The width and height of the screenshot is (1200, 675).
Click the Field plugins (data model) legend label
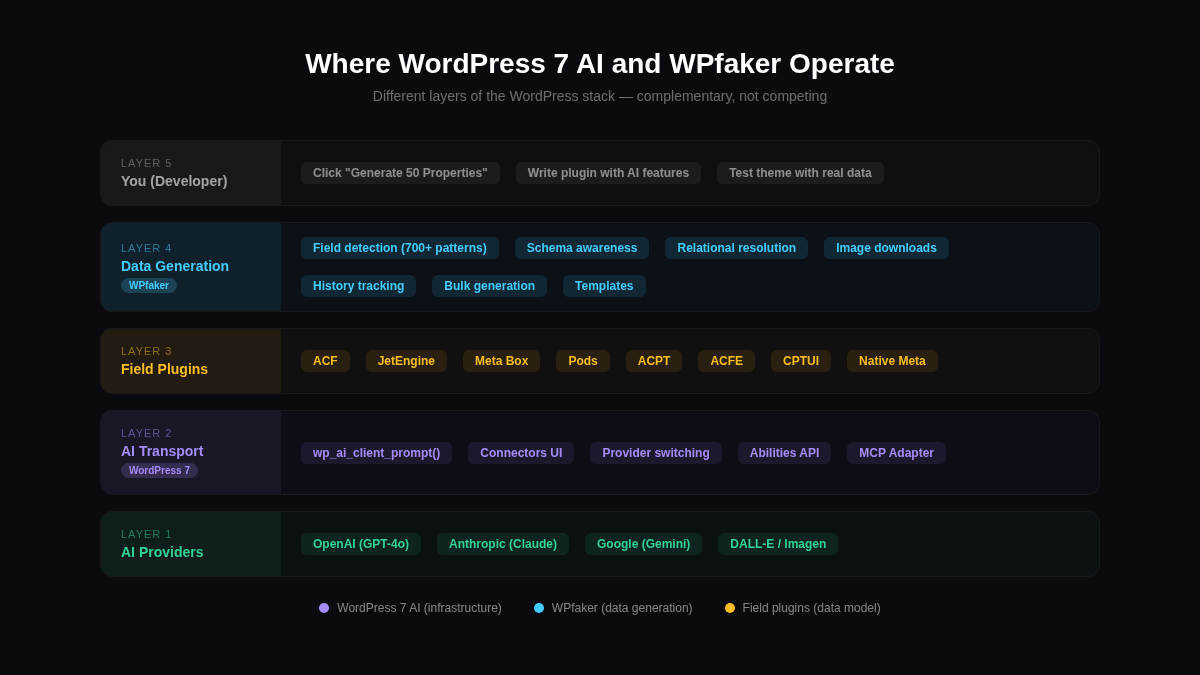[x=812, y=608]
